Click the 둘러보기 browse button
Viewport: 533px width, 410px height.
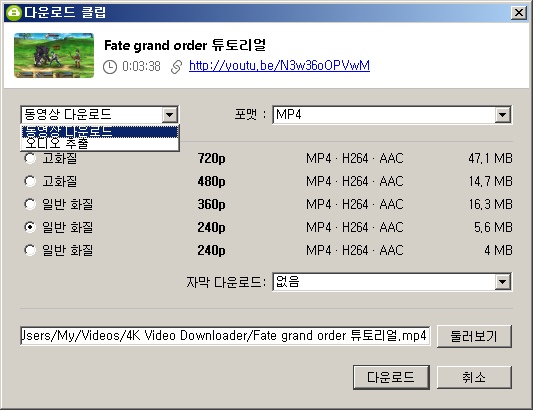click(x=474, y=336)
